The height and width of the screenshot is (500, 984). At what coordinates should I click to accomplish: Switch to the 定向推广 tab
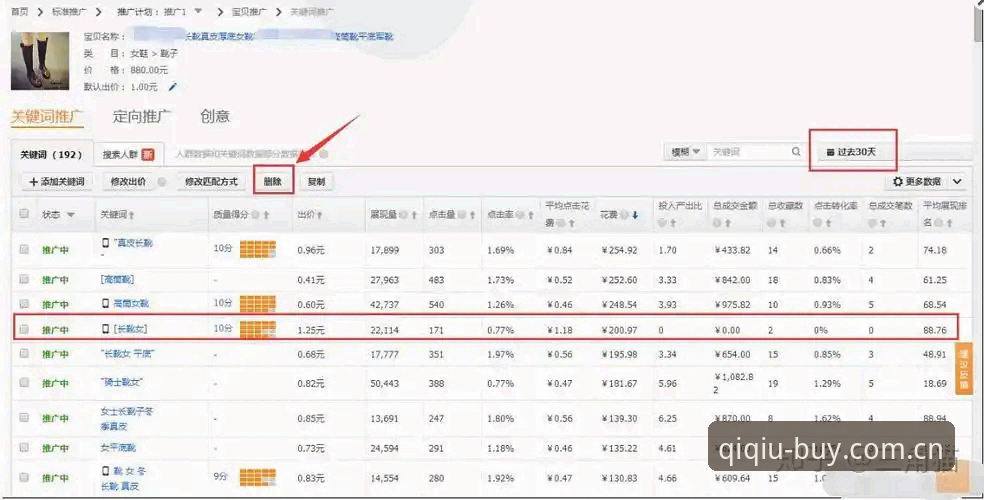142,117
